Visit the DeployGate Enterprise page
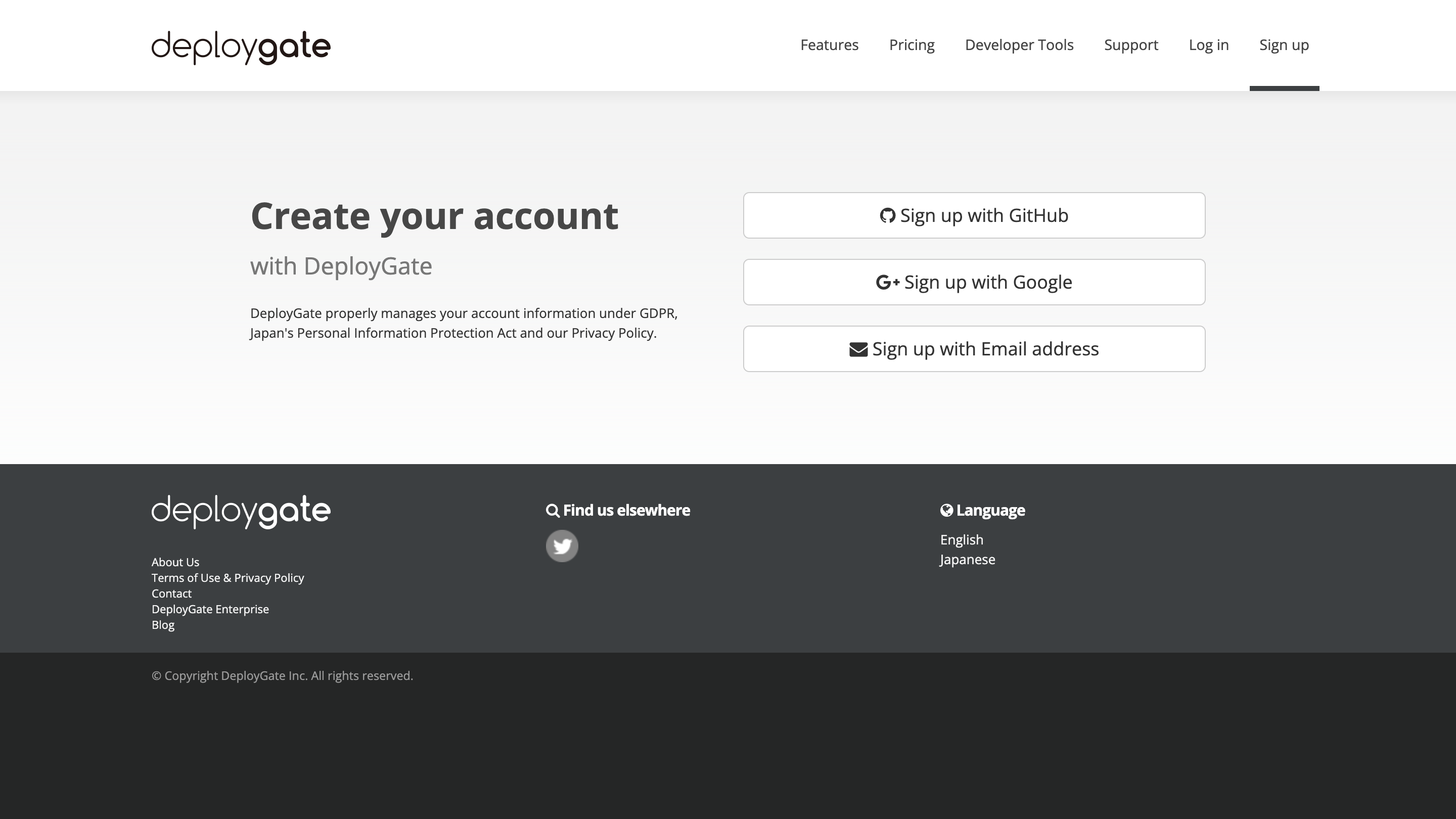This screenshot has height=819, width=1456. (x=210, y=609)
